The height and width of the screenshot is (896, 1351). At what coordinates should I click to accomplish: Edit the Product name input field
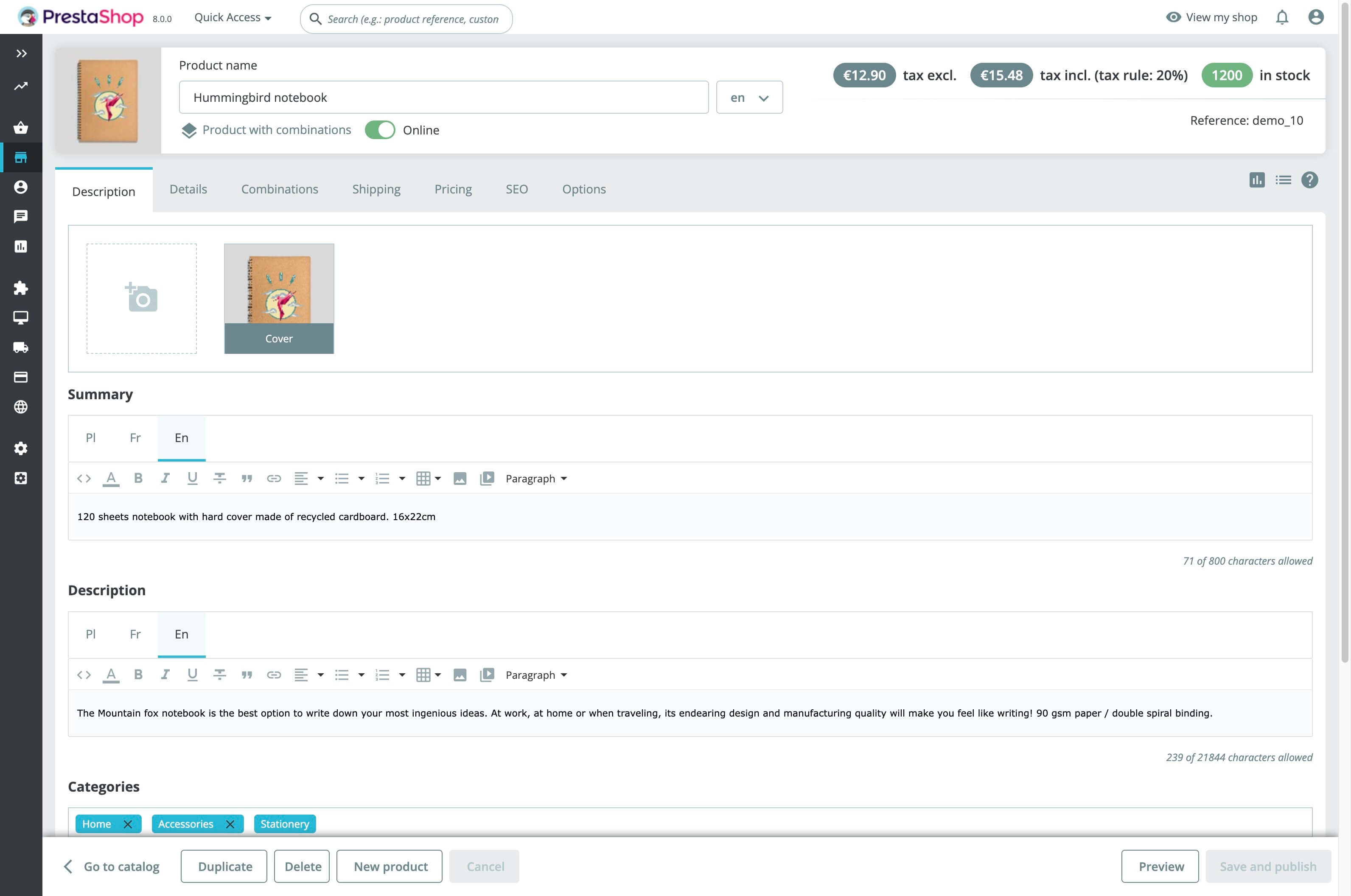coord(443,97)
